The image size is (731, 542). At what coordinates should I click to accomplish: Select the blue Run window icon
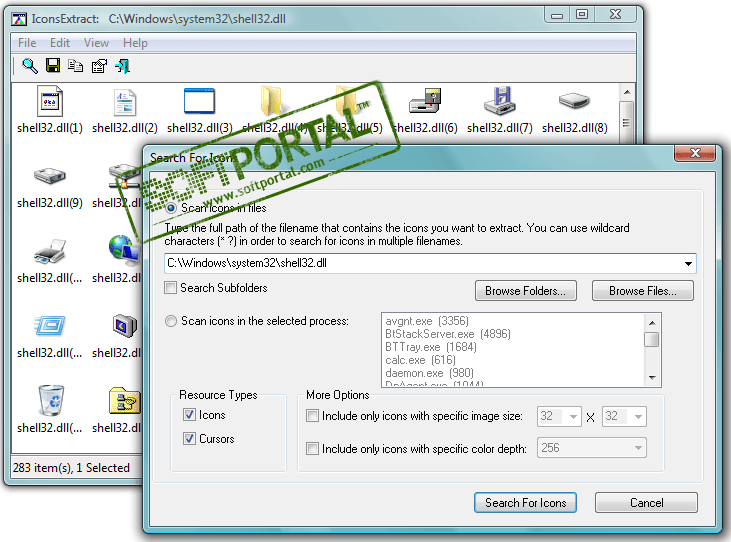[50, 325]
